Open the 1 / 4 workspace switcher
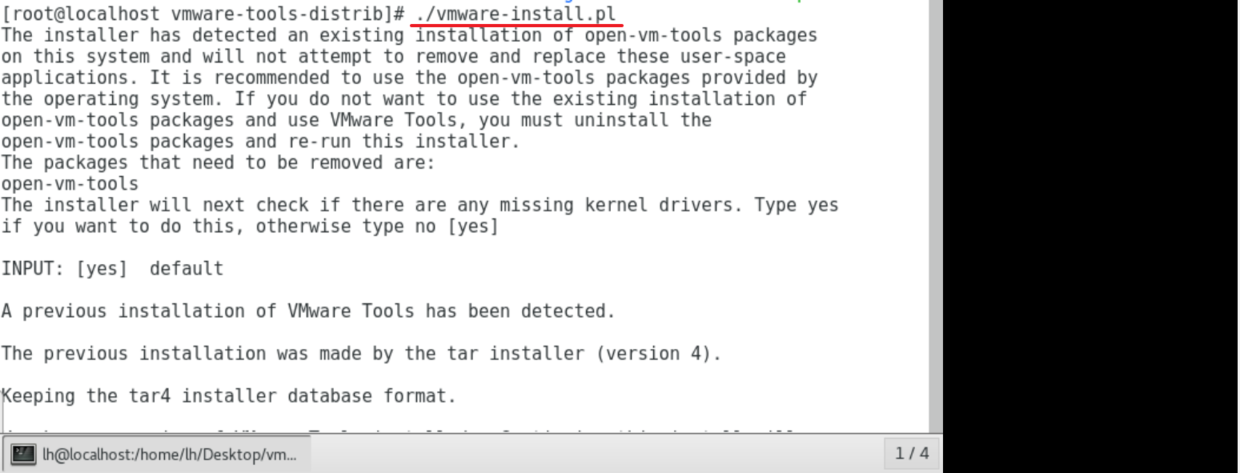 tap(911, 454)
